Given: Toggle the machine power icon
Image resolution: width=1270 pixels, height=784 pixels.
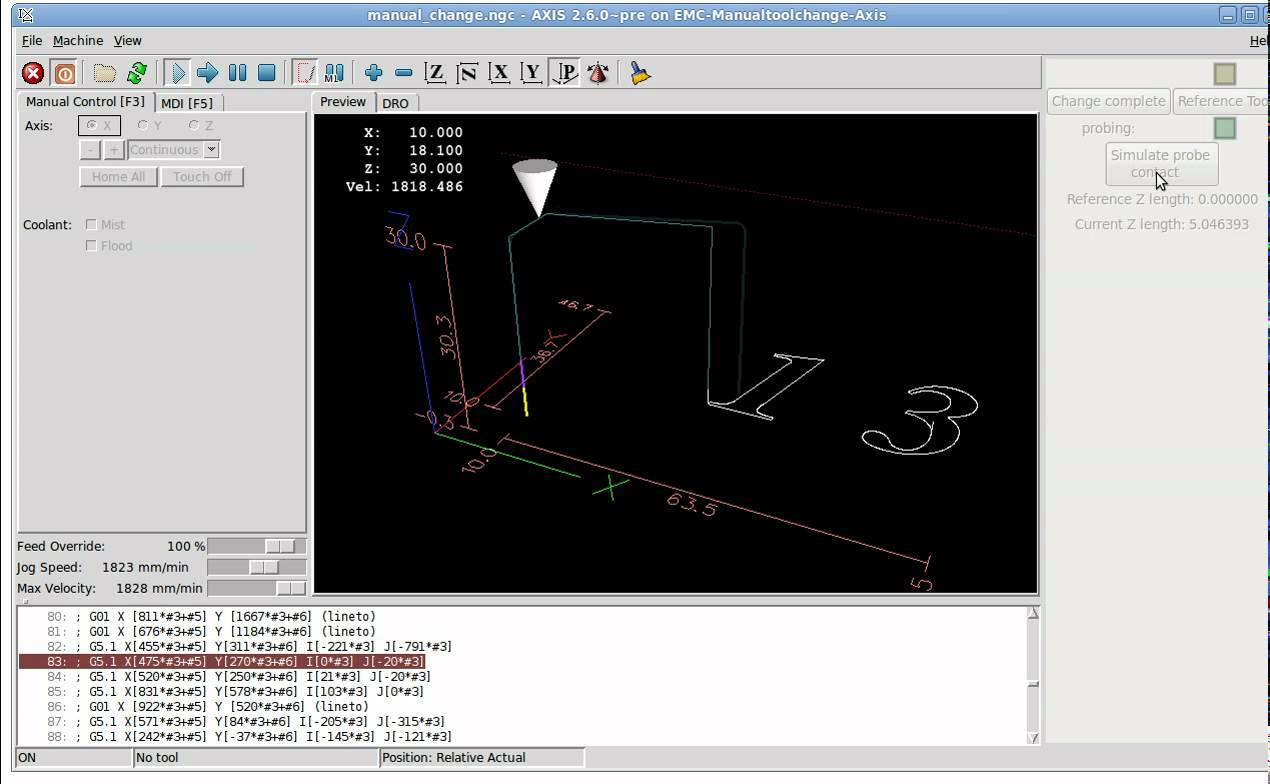Looking at the screenshot, I should point(64,73).
